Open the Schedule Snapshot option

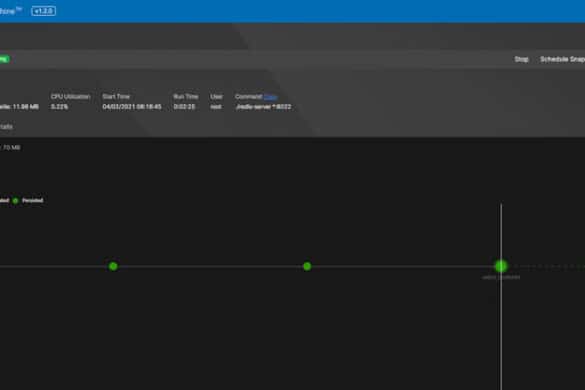(x=562, y=59)
